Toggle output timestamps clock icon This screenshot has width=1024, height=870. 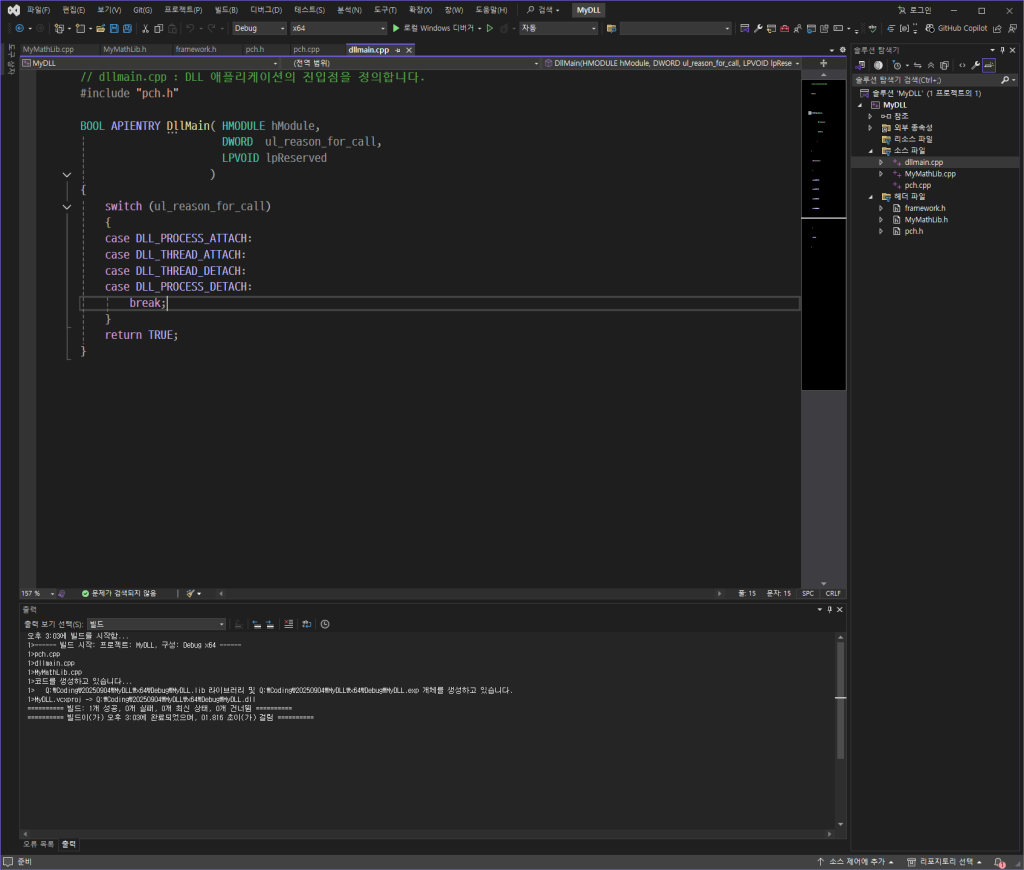[325, 624]
